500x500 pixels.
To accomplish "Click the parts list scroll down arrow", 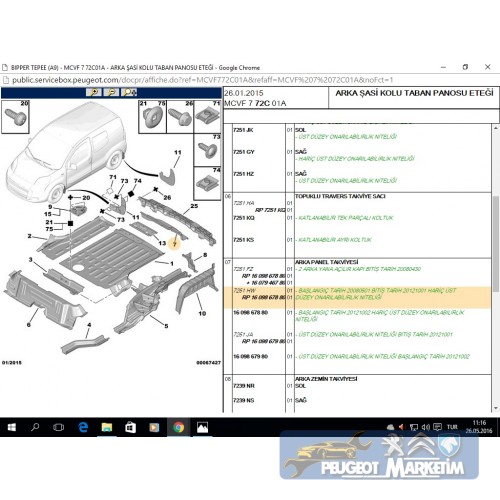I will [x=496, y=408].
